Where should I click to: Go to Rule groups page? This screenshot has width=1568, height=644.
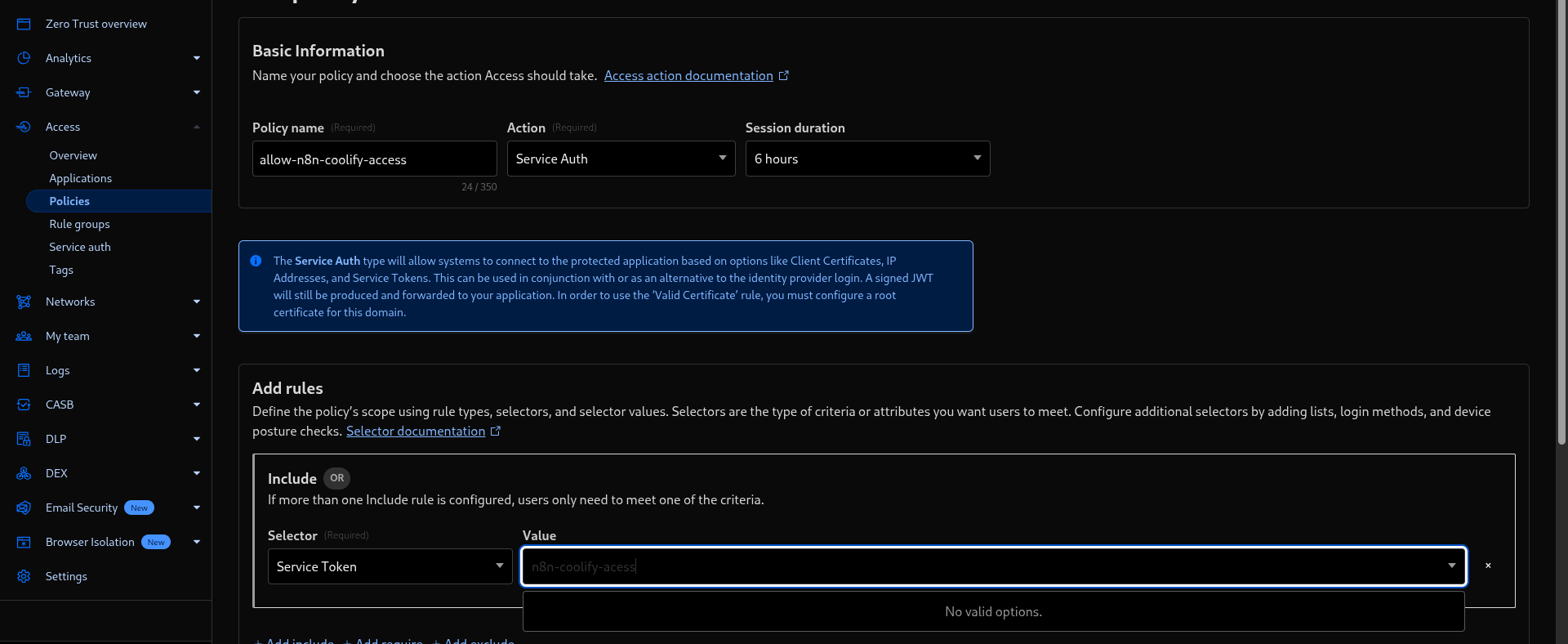coord(79,224)
